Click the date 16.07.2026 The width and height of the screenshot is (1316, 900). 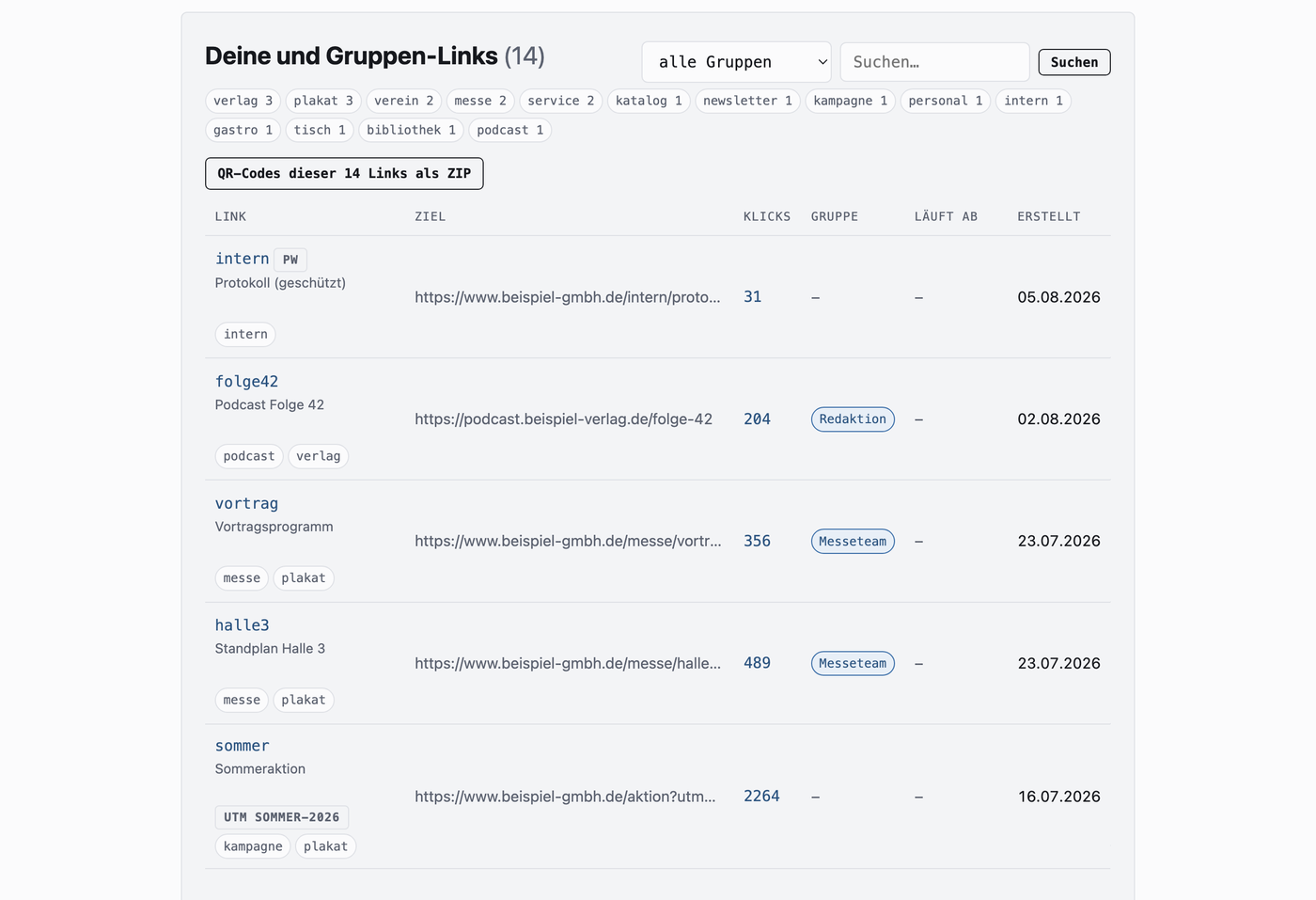(1058, 797)
